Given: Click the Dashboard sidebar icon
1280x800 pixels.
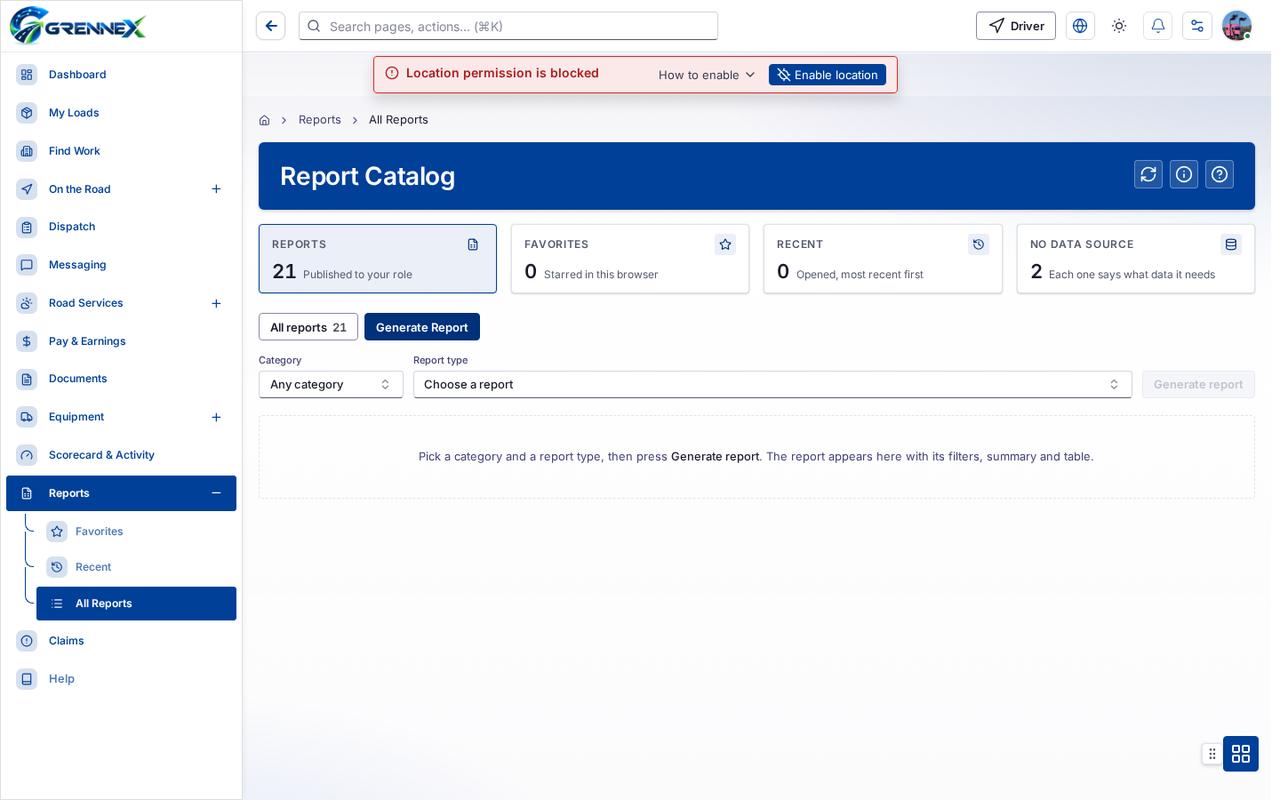Looking at the screenshot, I should coord(27,75).
